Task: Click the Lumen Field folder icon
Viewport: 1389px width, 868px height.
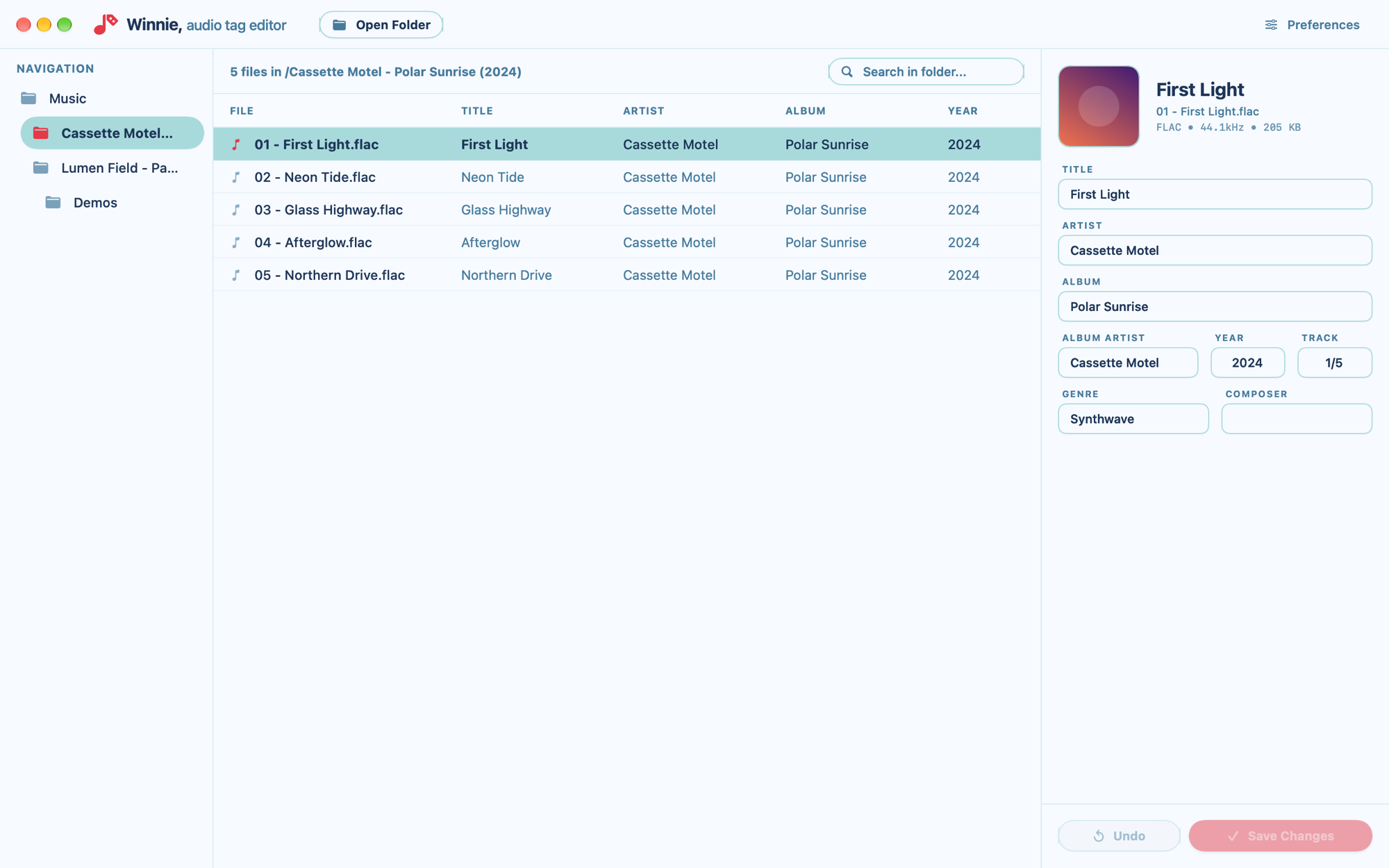Action: [x=41, y=167]
